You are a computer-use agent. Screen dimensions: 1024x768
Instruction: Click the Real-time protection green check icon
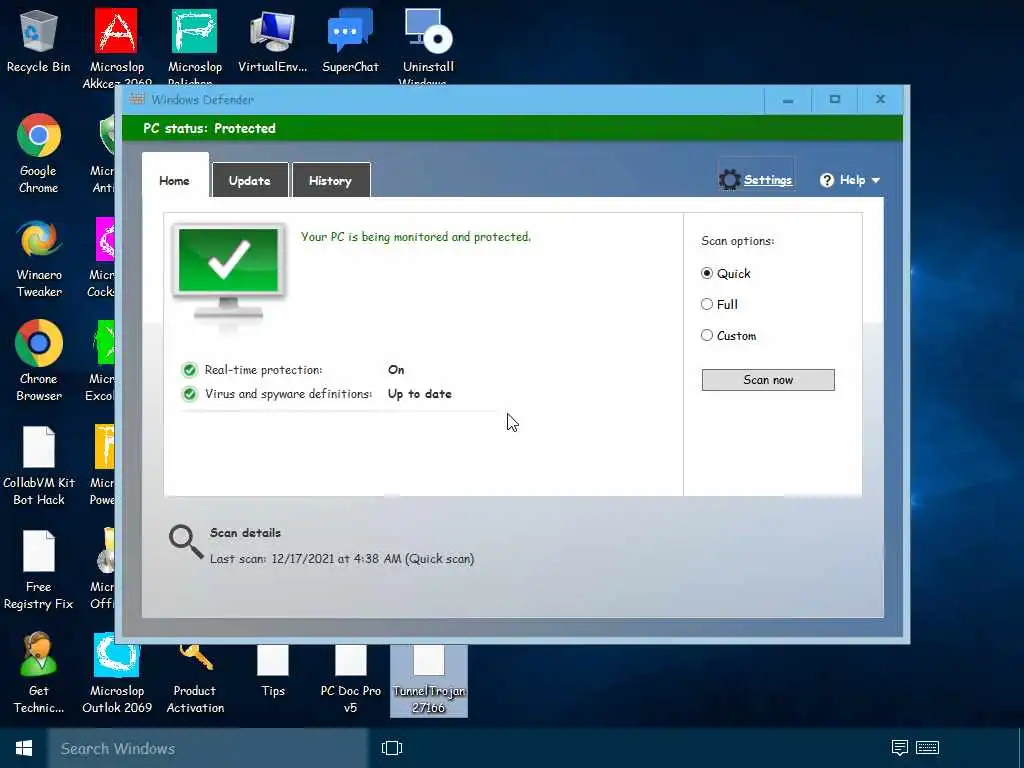click(x=189, y=370)
